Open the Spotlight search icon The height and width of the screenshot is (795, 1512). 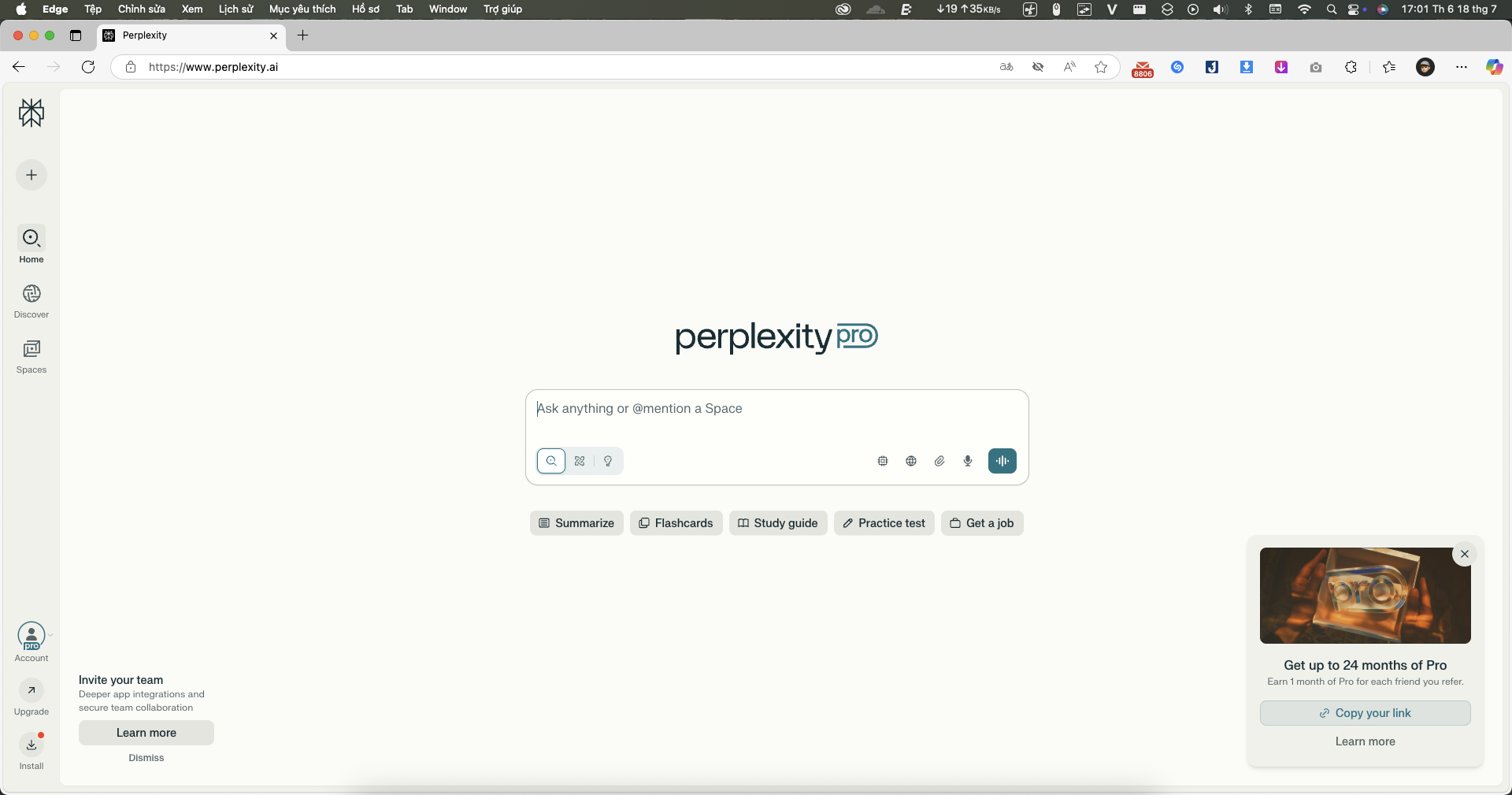[1332, 9]
